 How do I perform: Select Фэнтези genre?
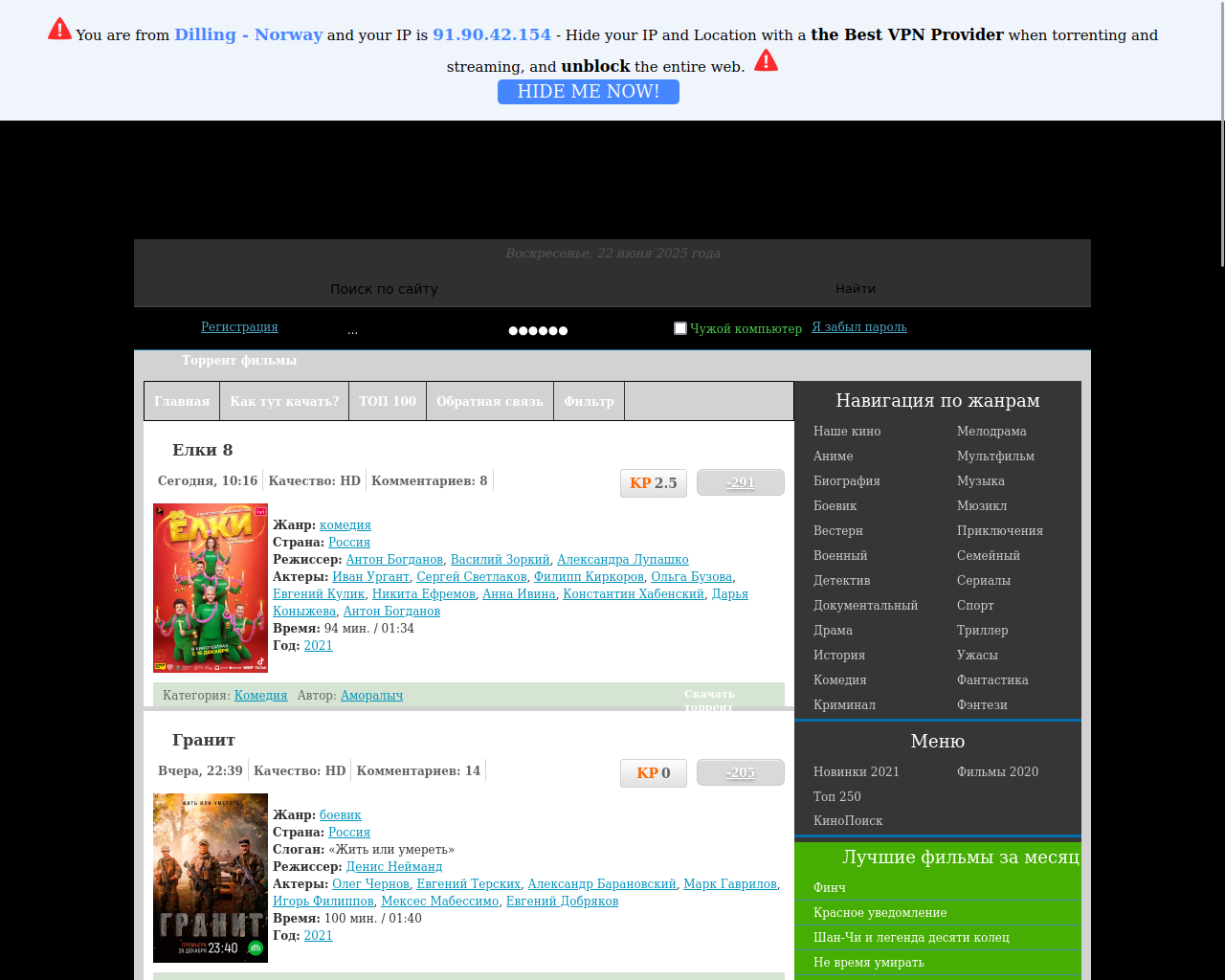(982, 704)
